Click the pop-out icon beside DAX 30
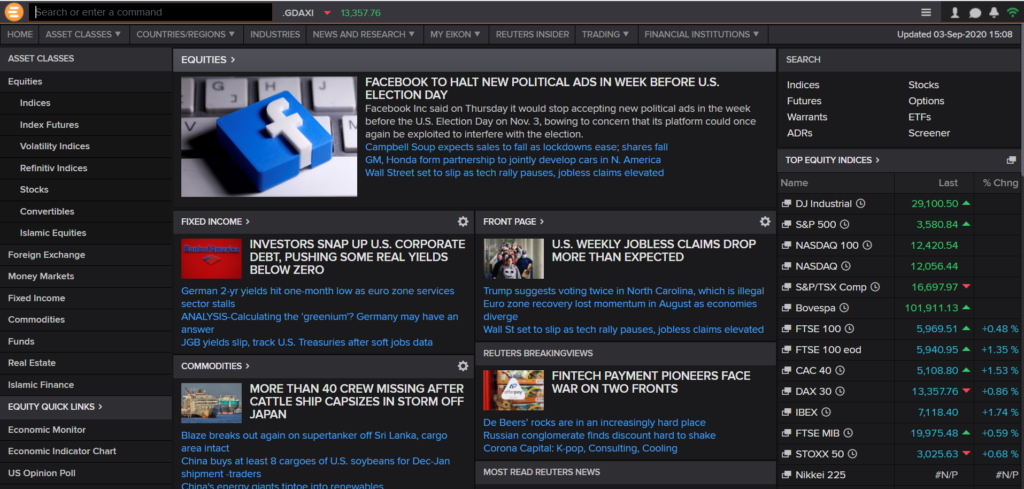Image resolution: width=1024 pixels, height=489 pixels. [786, 391]
